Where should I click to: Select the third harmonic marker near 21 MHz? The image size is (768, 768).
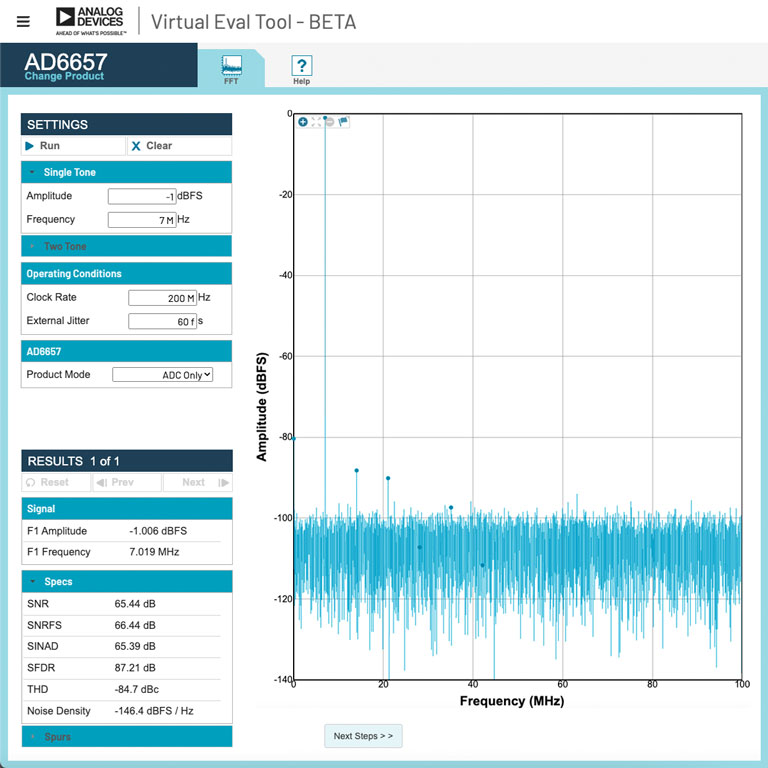pos(388,478)
